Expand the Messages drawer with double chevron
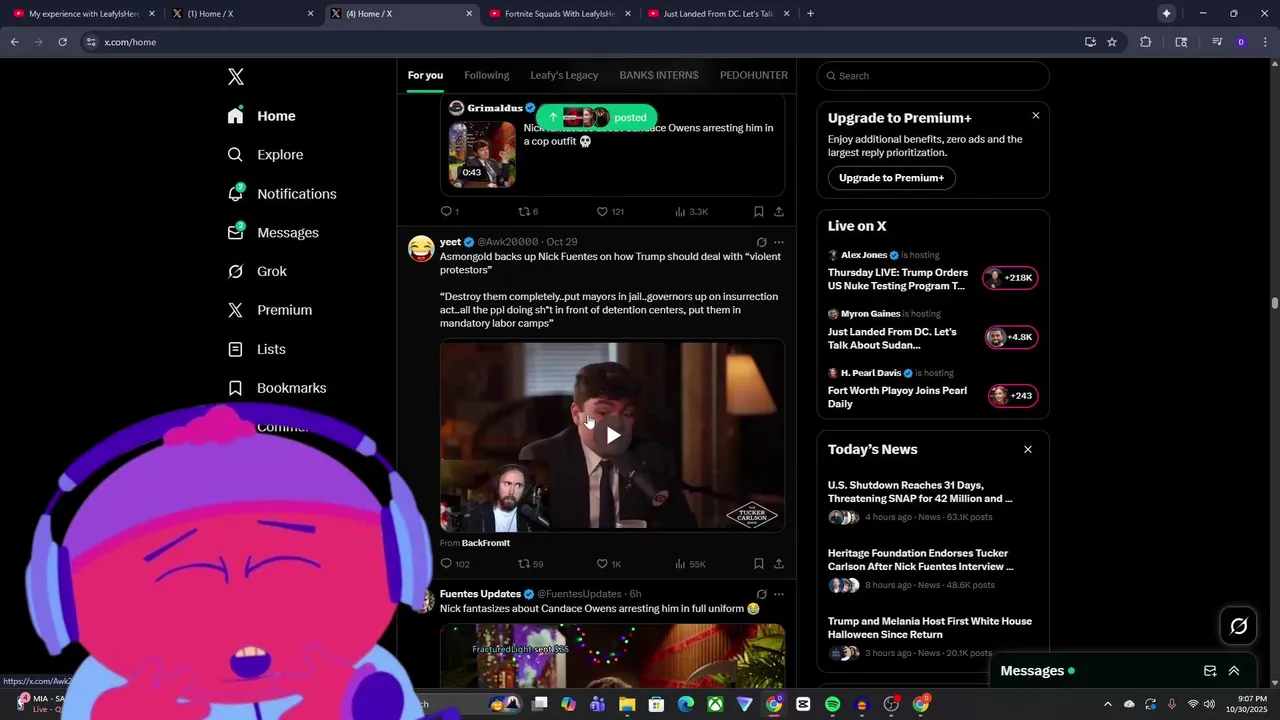This screenshot has width=1280, height=720. pyautogui.click(x=1234, y=671)
